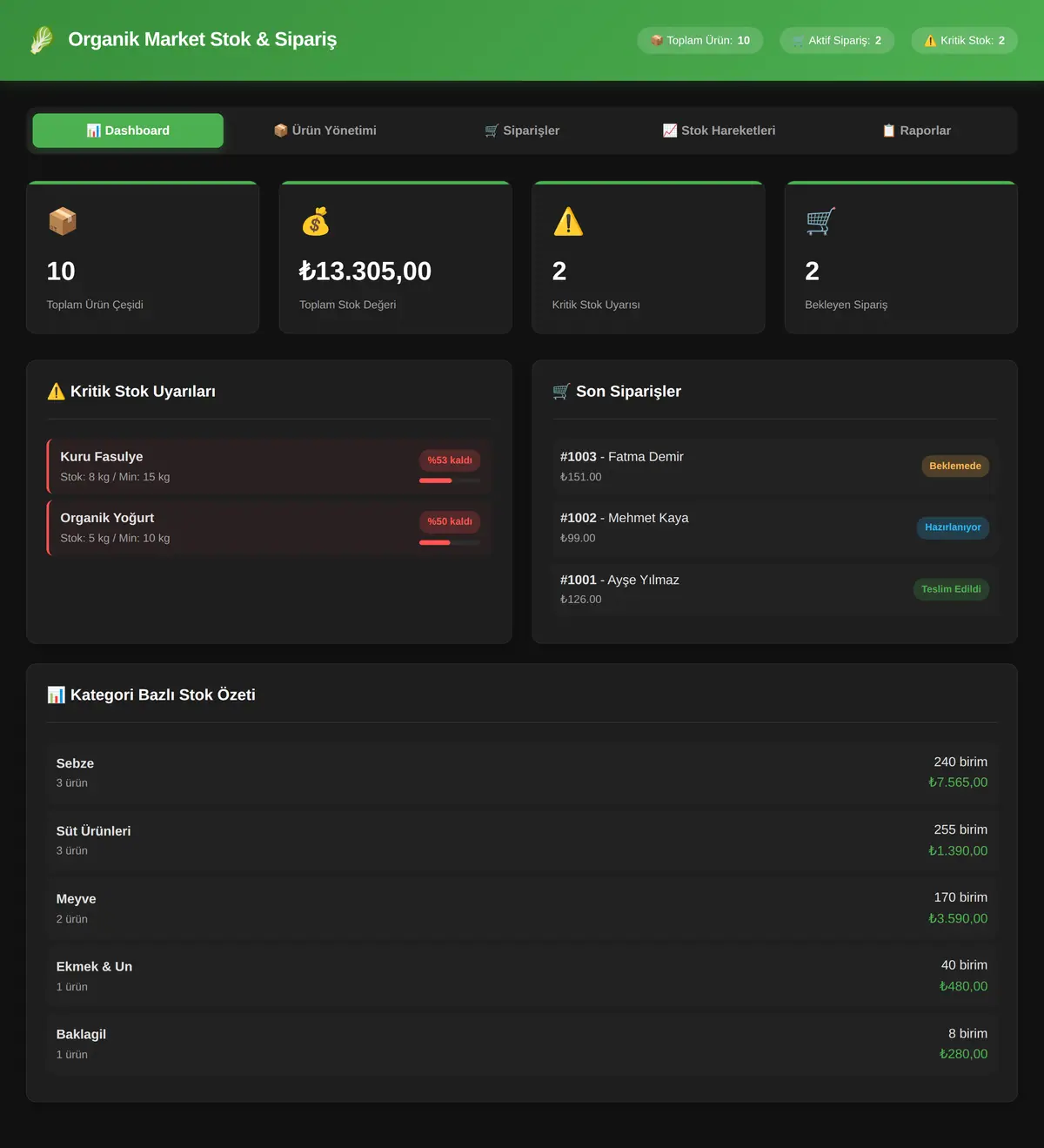The width and height of the screenshot is (1044, 1148).
Task: Click the package icon on Toplam Ürün Çeşidi card
Action: click(63, 221)
